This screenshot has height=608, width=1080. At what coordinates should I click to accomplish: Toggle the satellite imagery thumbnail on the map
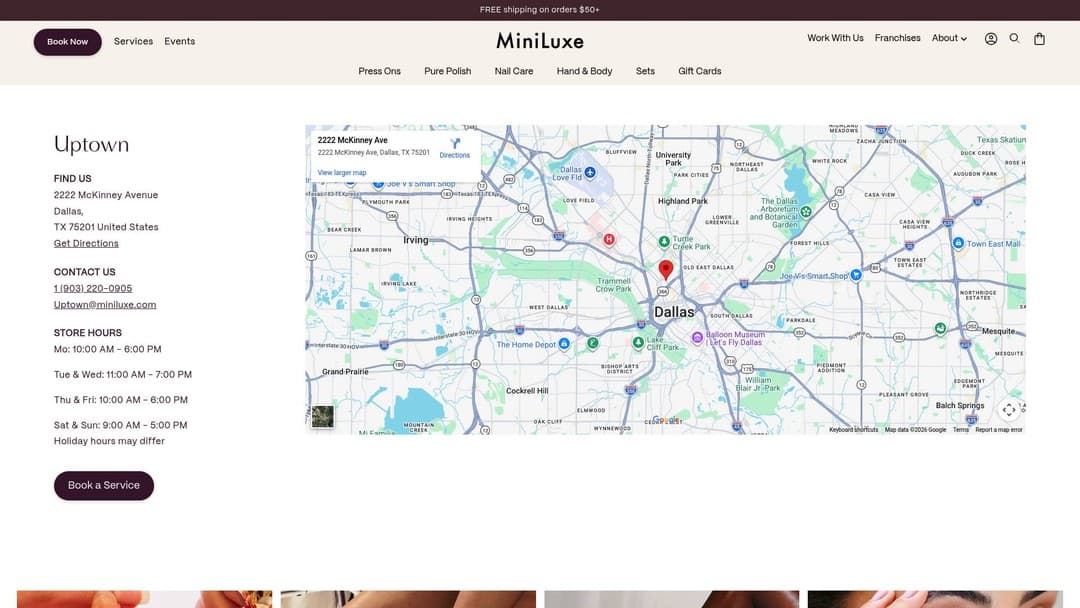coord(322,415)
